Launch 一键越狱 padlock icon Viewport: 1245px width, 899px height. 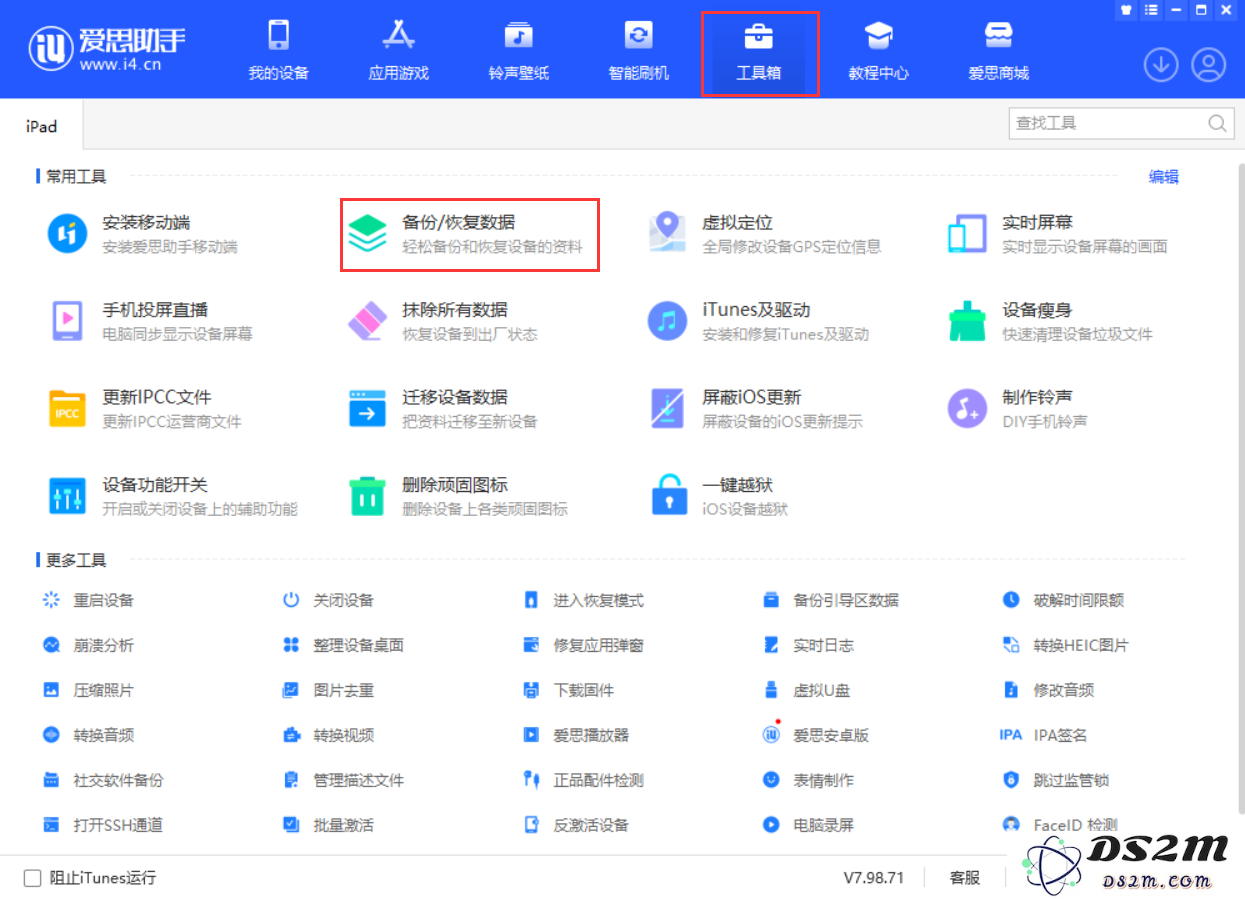tap(669, 495)
